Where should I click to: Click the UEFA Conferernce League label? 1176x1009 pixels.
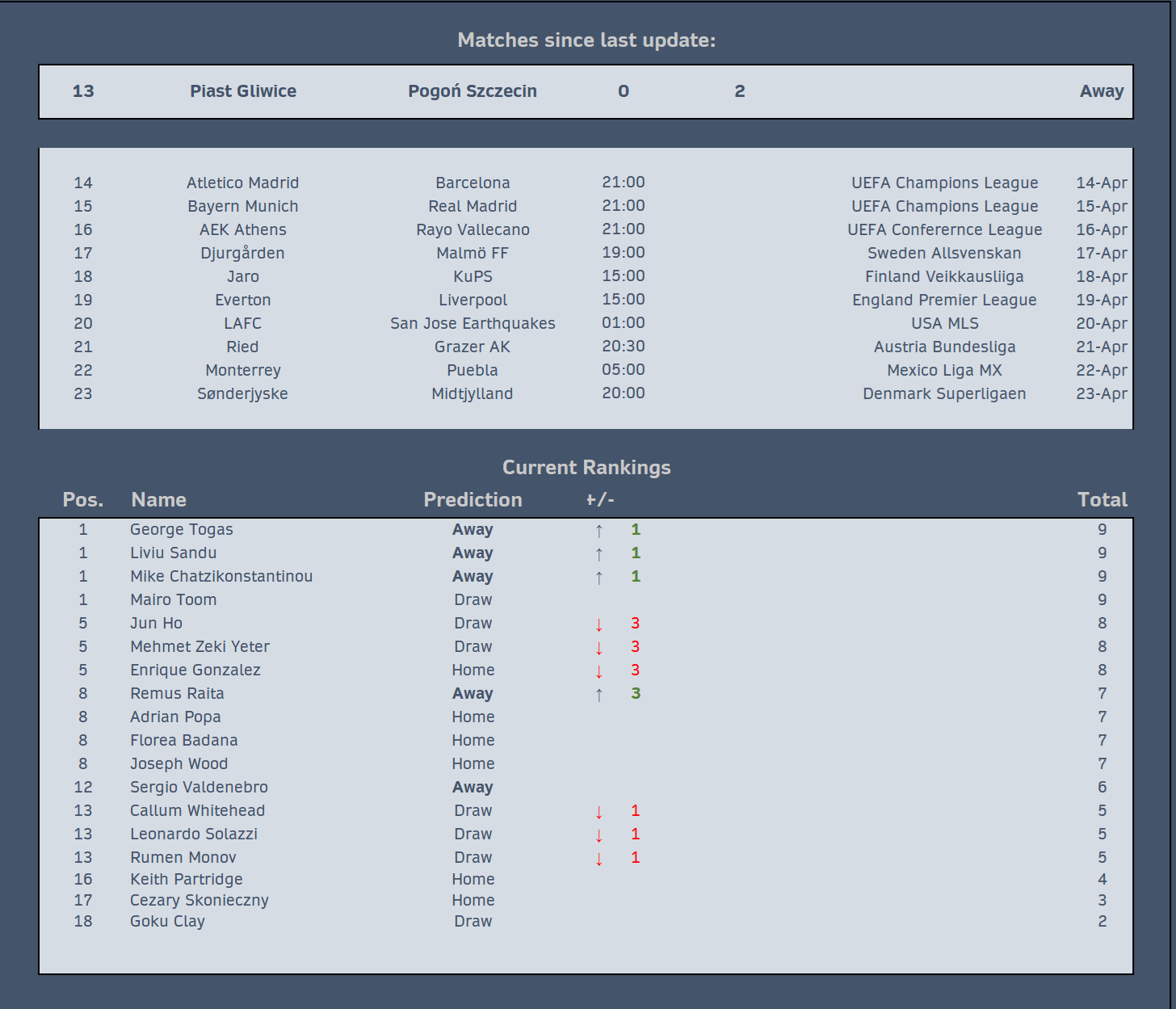(945, 229)
